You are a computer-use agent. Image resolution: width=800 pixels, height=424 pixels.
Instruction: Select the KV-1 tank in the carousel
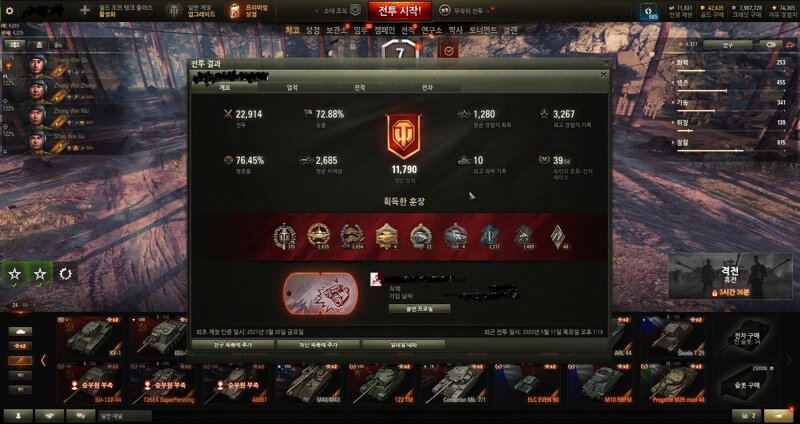coord(89,336)
